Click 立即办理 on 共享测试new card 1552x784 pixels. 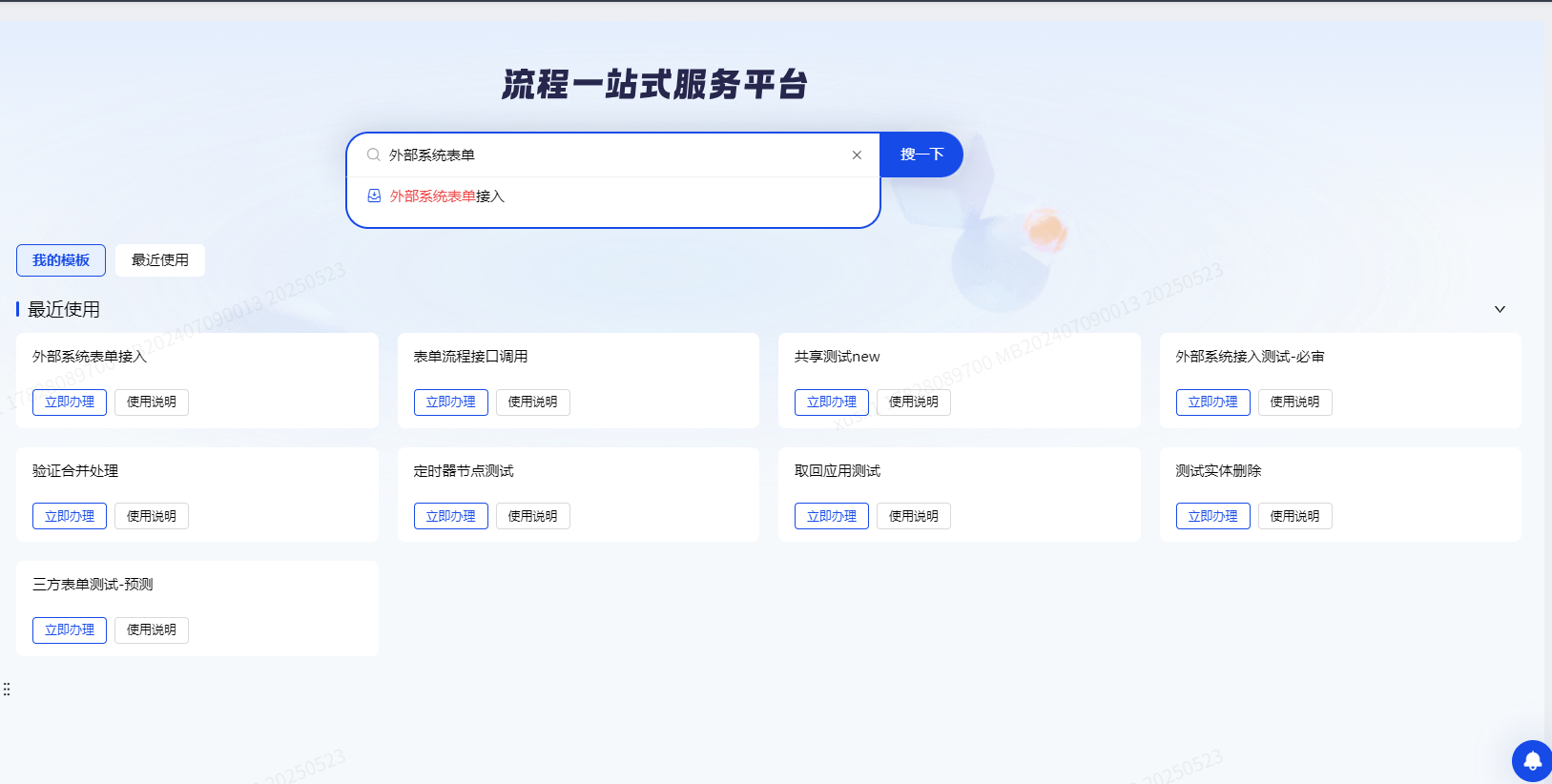click(832, 402)
